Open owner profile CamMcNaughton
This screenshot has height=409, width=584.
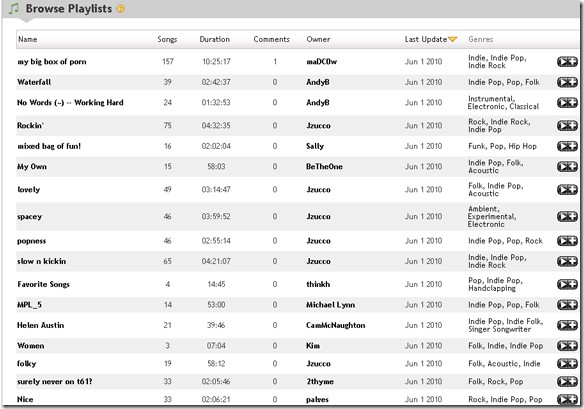336,325
